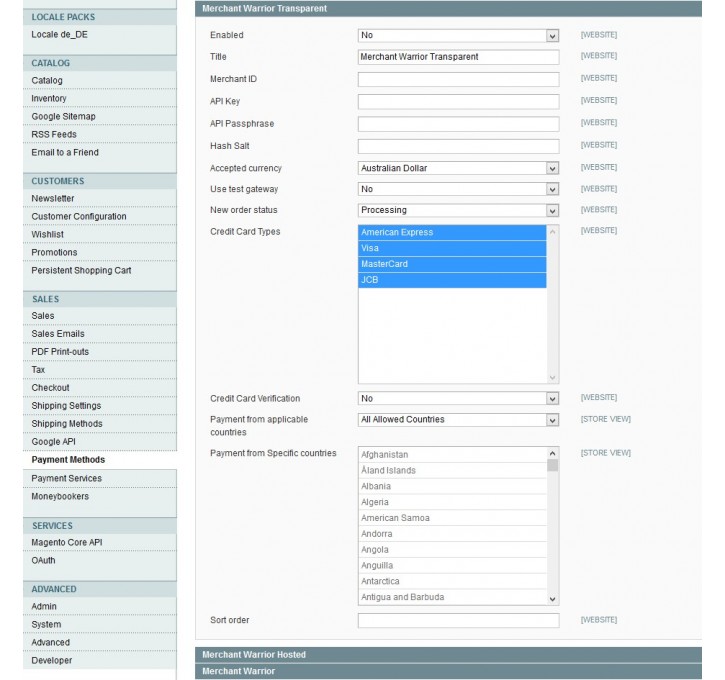Image resolution: width=725 pixels, height=680 pixels.
Task: Open Wishlist configuration tab
Action: click(99, 234)
